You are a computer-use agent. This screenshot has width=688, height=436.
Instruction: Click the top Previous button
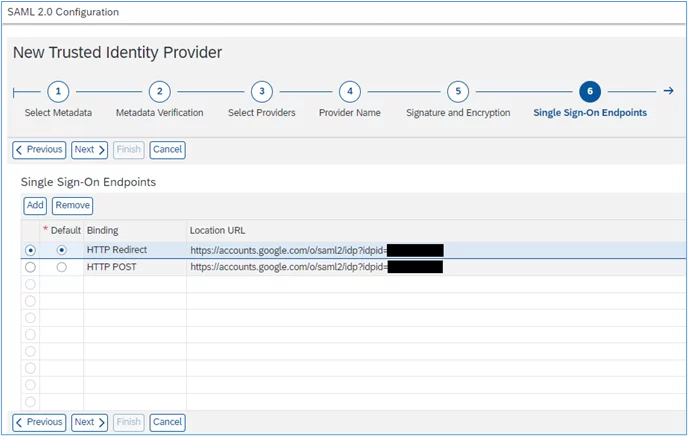(x=39, y=150)
